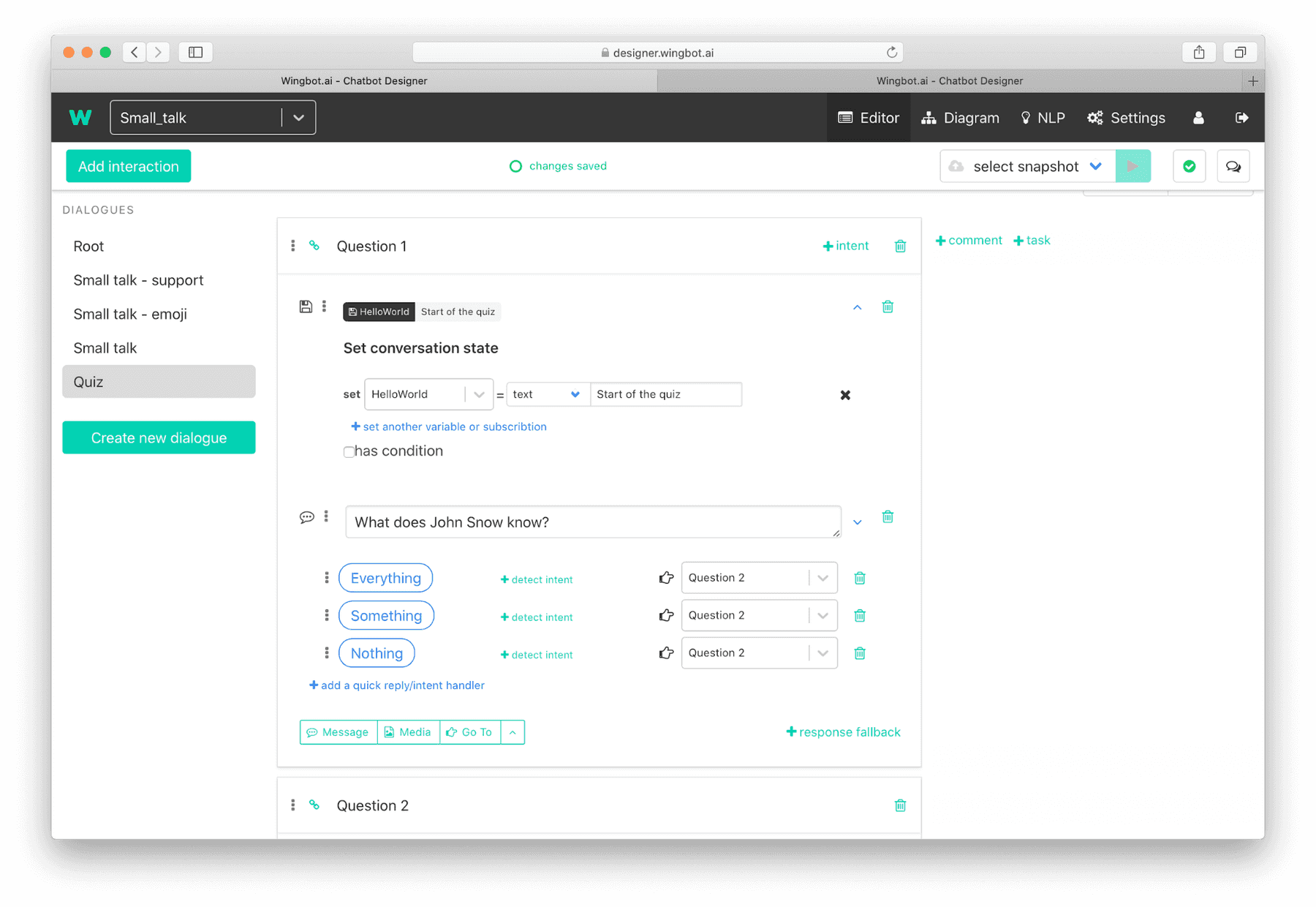Open the Diagram view

point(960,118)
